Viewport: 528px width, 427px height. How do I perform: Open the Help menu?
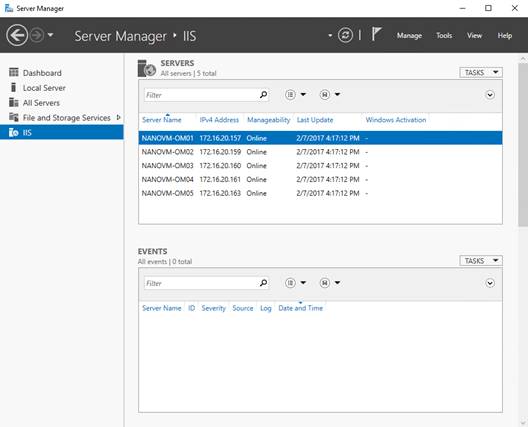(504, 35)
